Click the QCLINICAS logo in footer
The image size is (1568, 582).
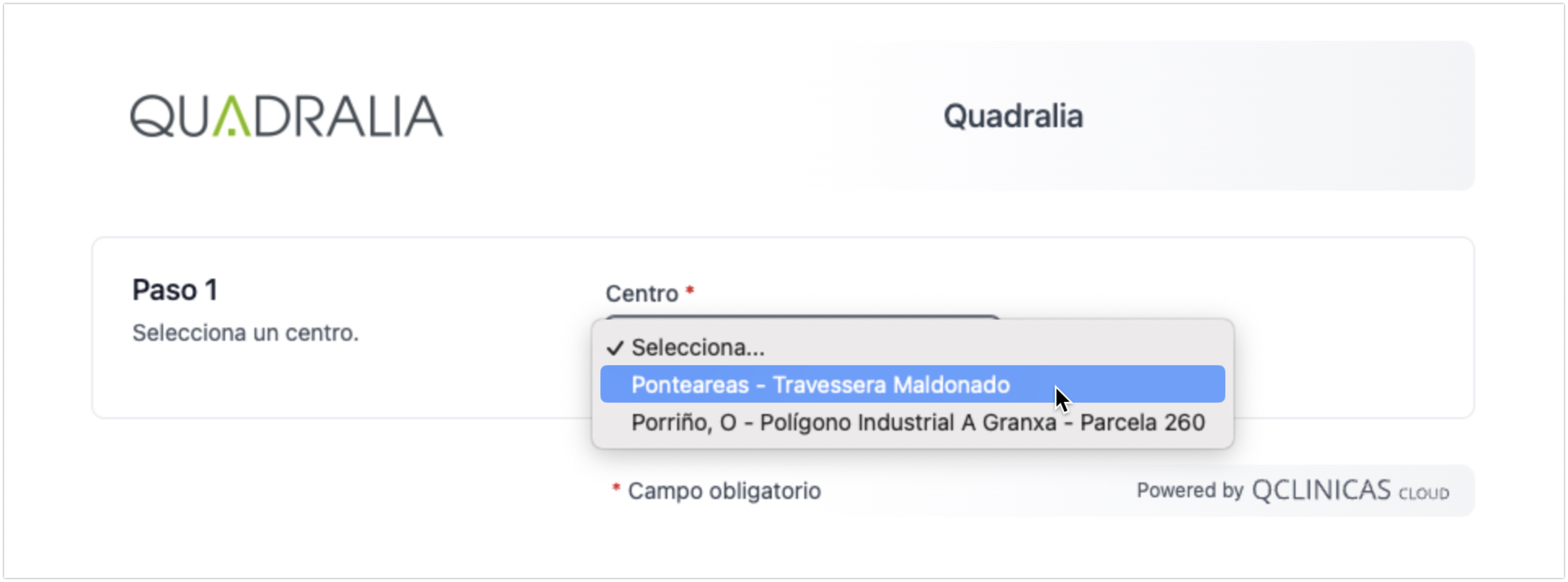(x=1321, y=490)
